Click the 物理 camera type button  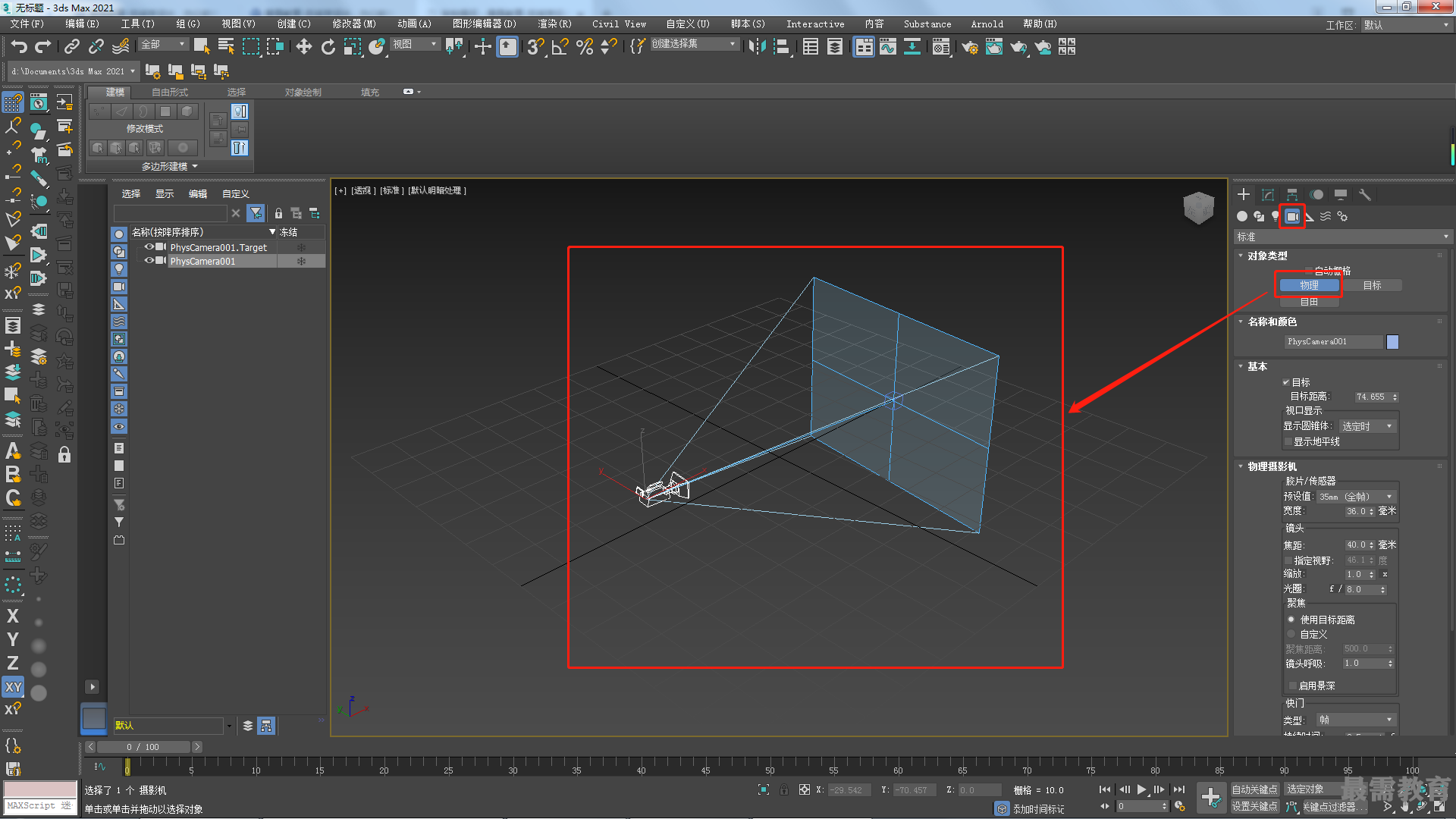tap(1309, 285)
